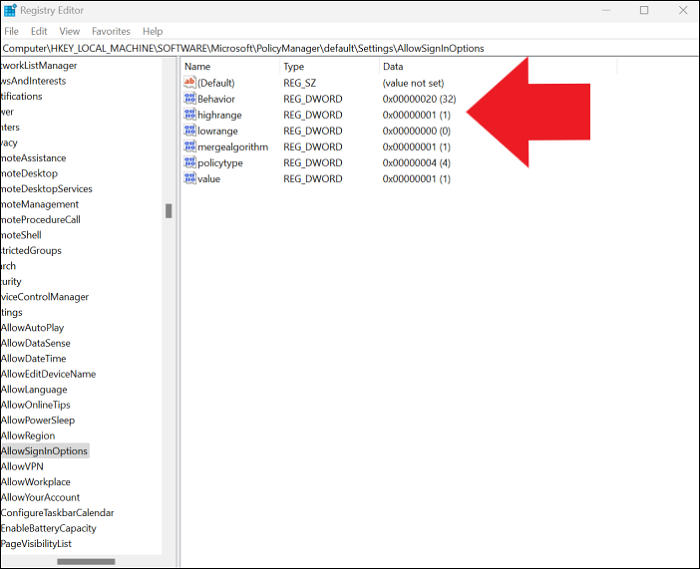This screenshot has height=569, width=700.
Task: Click the Registry Editor app icon
Action: tap(12, 11)
